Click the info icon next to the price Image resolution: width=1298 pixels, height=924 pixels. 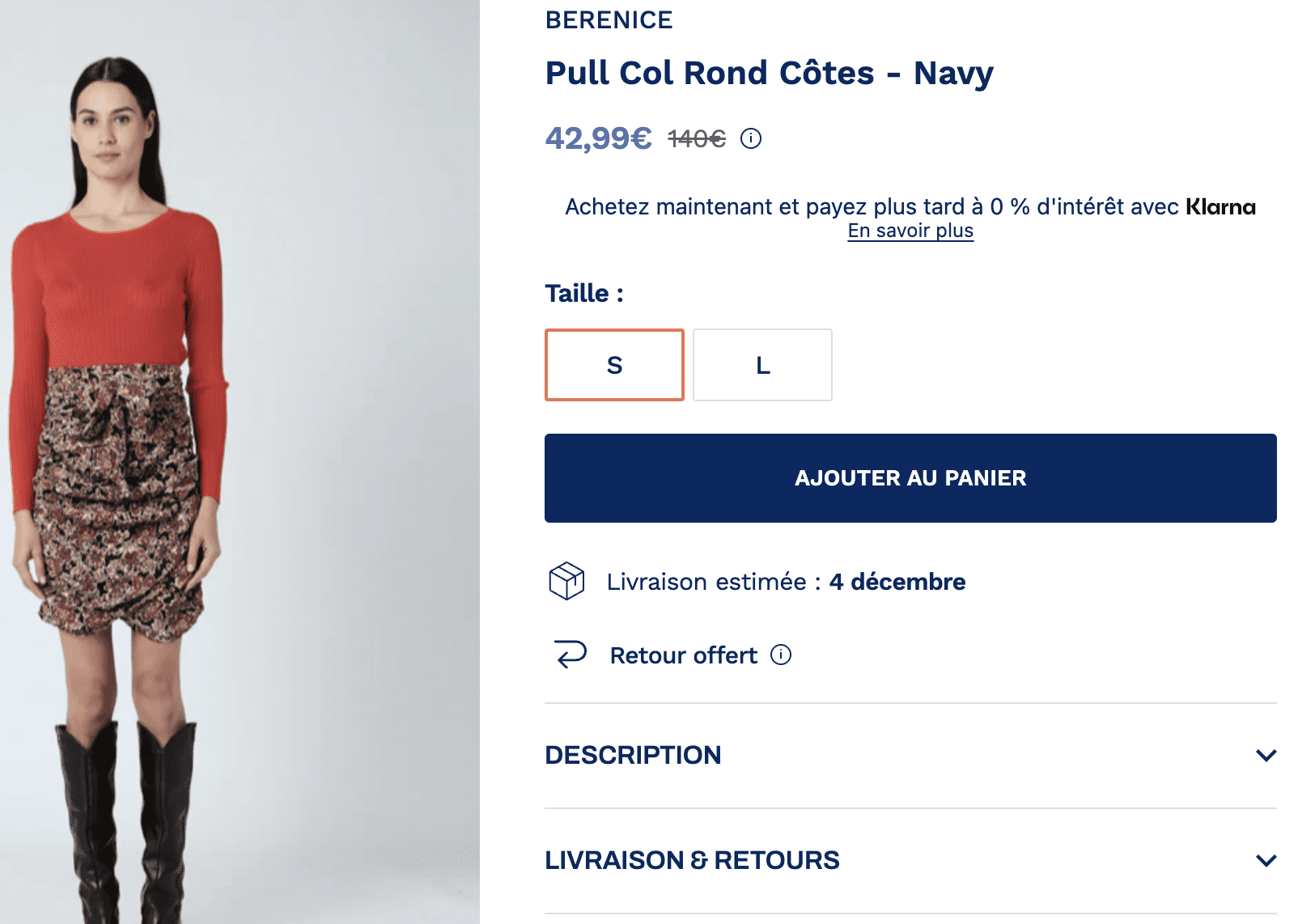point(753,138)
